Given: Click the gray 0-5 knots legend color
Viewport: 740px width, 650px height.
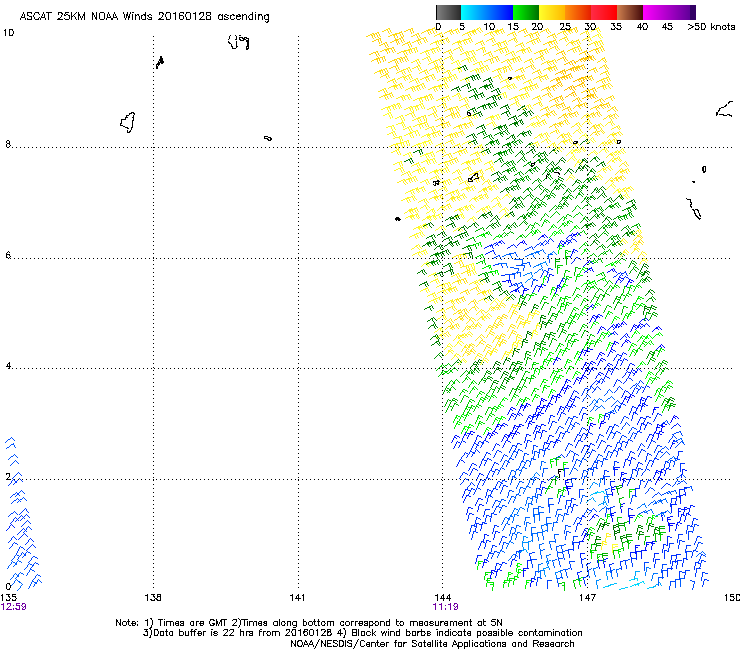Looking at the screenshot, I should point(448,12).
